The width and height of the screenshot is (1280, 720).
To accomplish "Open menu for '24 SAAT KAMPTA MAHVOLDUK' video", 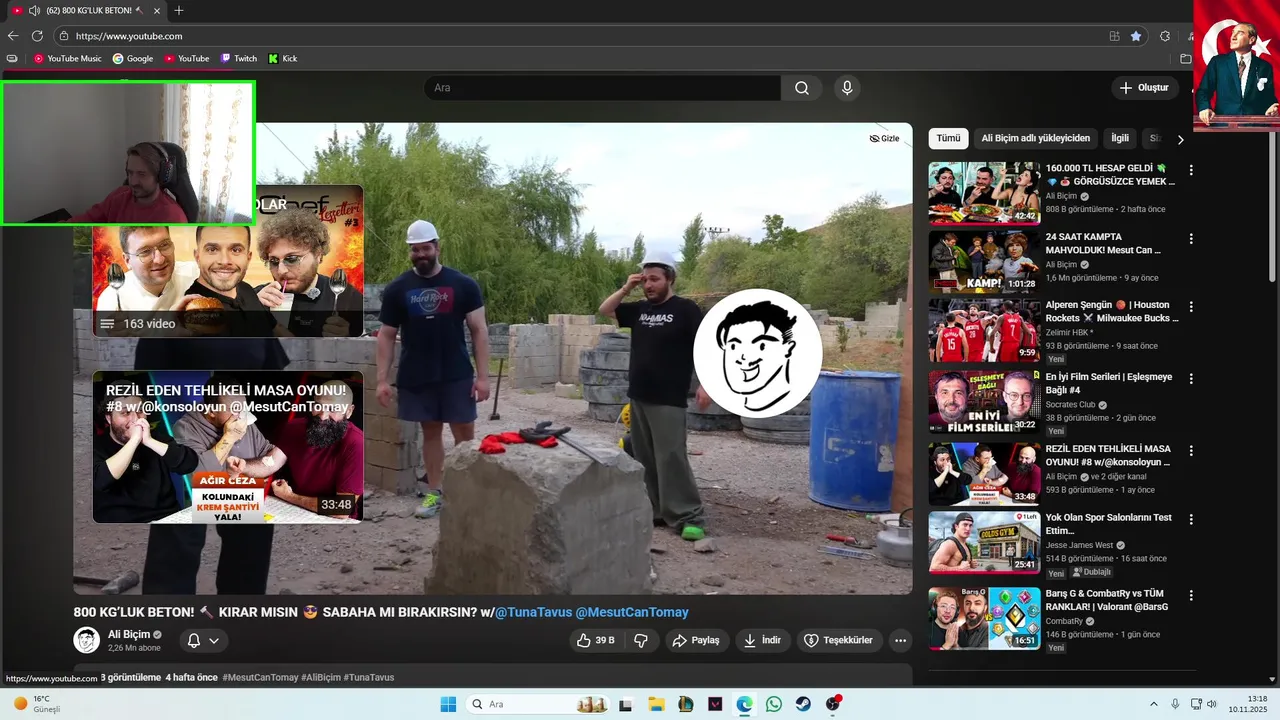I will tap(1191, 239).
